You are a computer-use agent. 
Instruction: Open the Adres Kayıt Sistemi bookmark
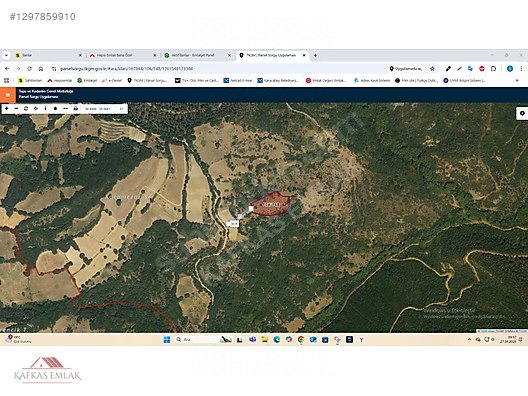pyautogui.click(x=372, y=80)
